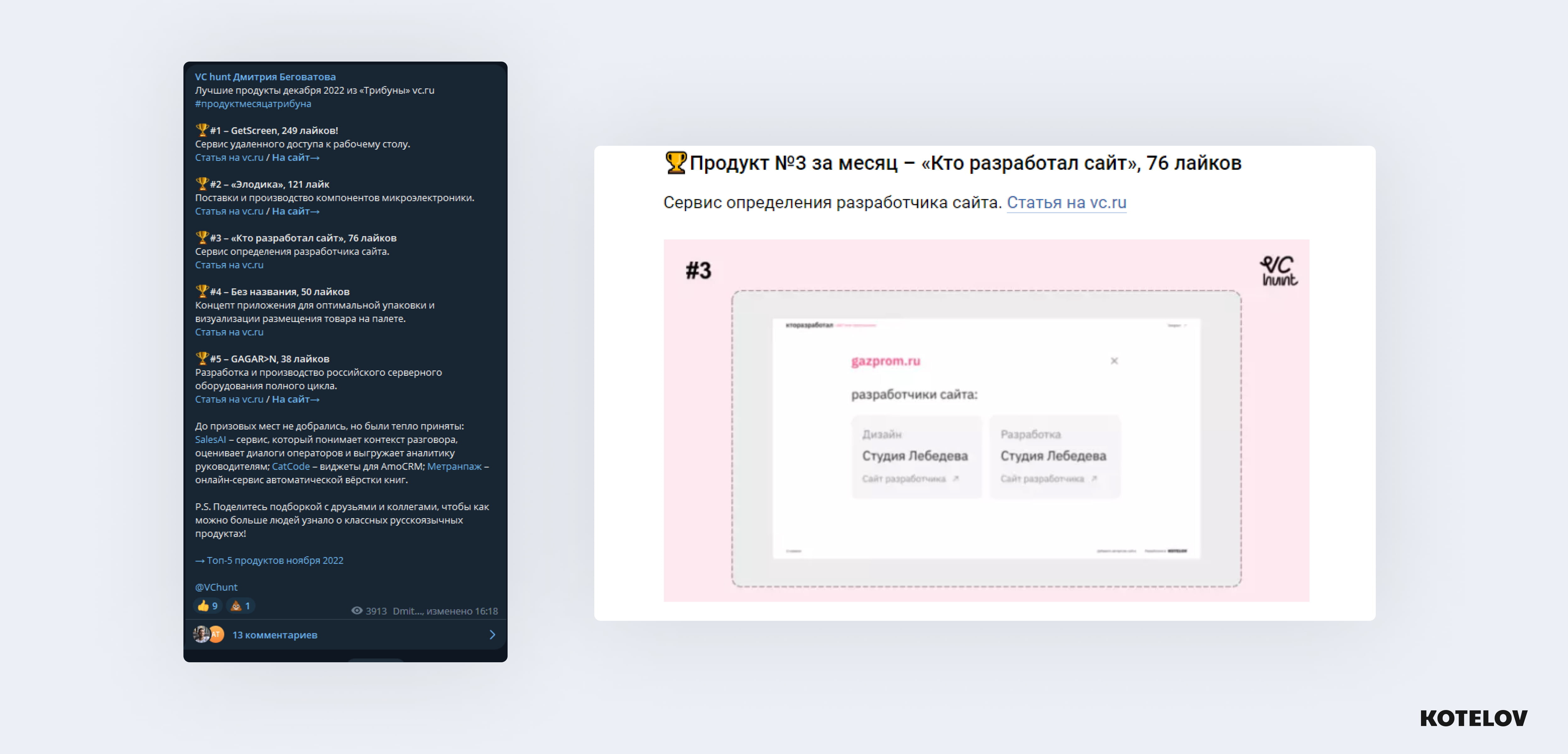Open the 13 комментариев link
This screenshot has height=754, width=1568.
(x=275, y=635)
